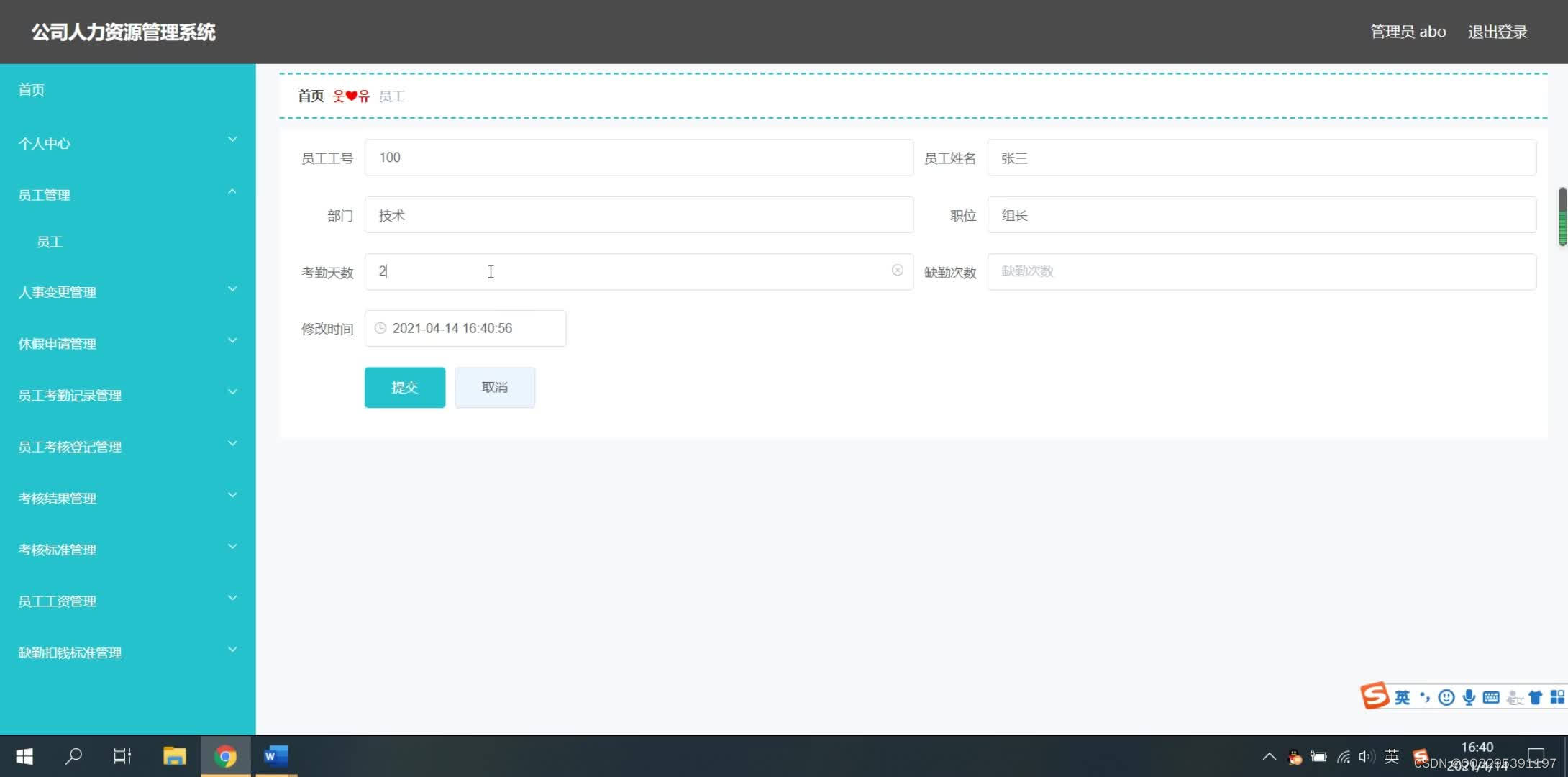Open Windows search from the taskbar
Image resolution: width=1568 pixels, height=777 pixels.
point(73,756)
